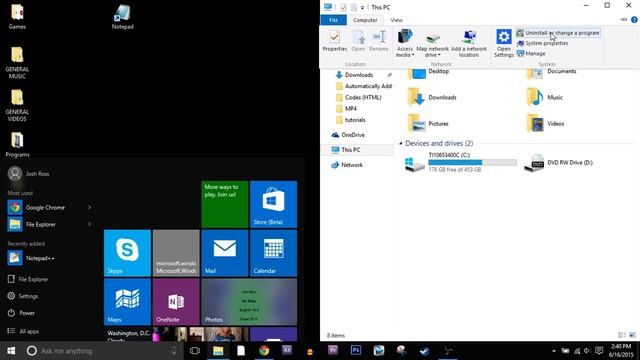Click the Josh Ross user account

click(29, 174)
